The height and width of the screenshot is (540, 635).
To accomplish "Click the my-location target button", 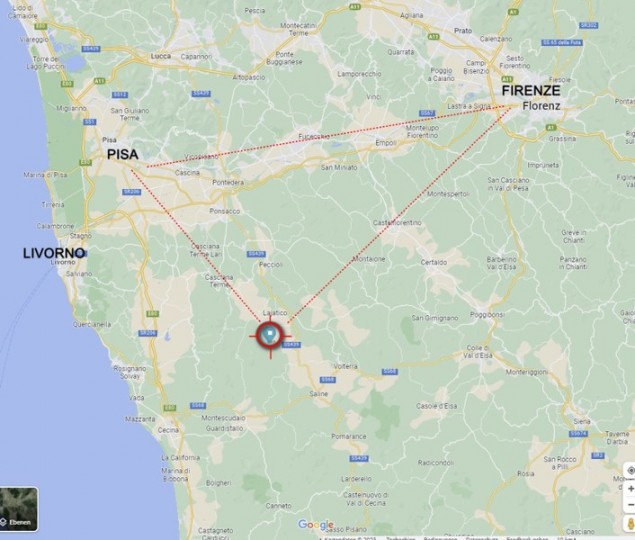I will pyautogui.click(x=631, y=470).
